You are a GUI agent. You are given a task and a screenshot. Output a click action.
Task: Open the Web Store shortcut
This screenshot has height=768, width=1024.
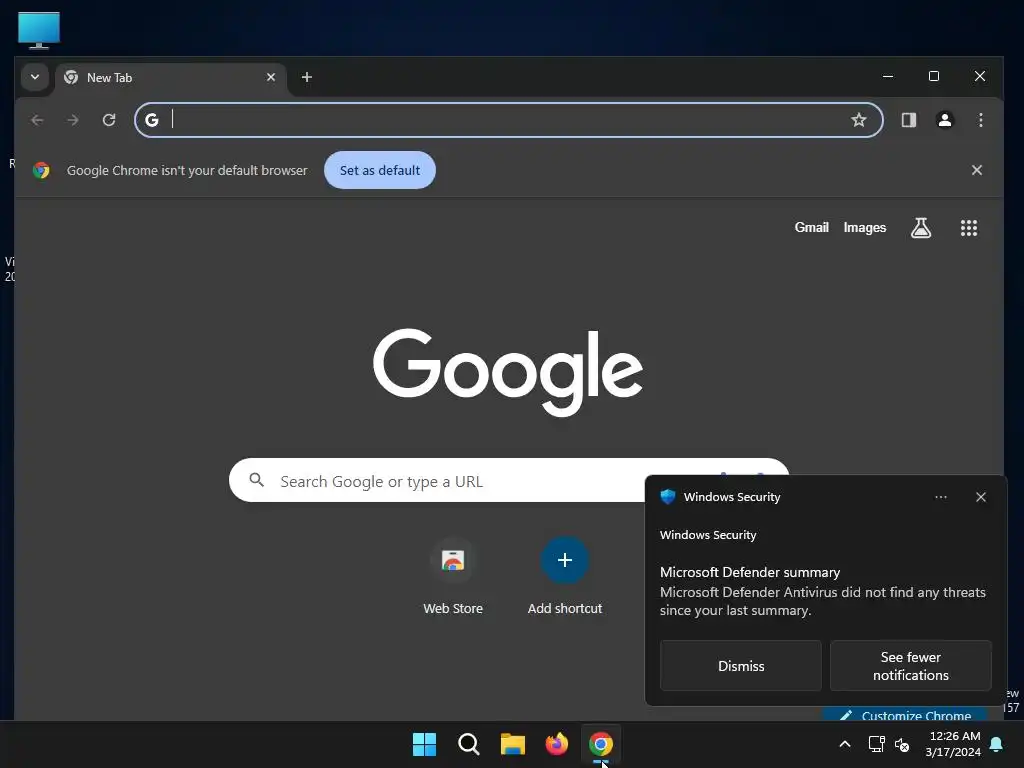tap(453, 577)
